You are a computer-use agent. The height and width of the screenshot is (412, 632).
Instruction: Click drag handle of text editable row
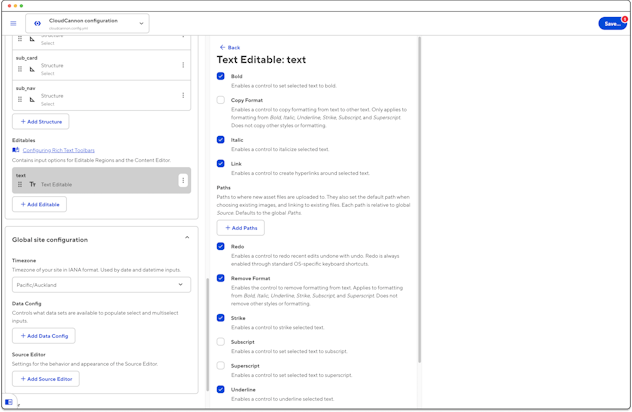pyautogui.click(x=20, y=184)
